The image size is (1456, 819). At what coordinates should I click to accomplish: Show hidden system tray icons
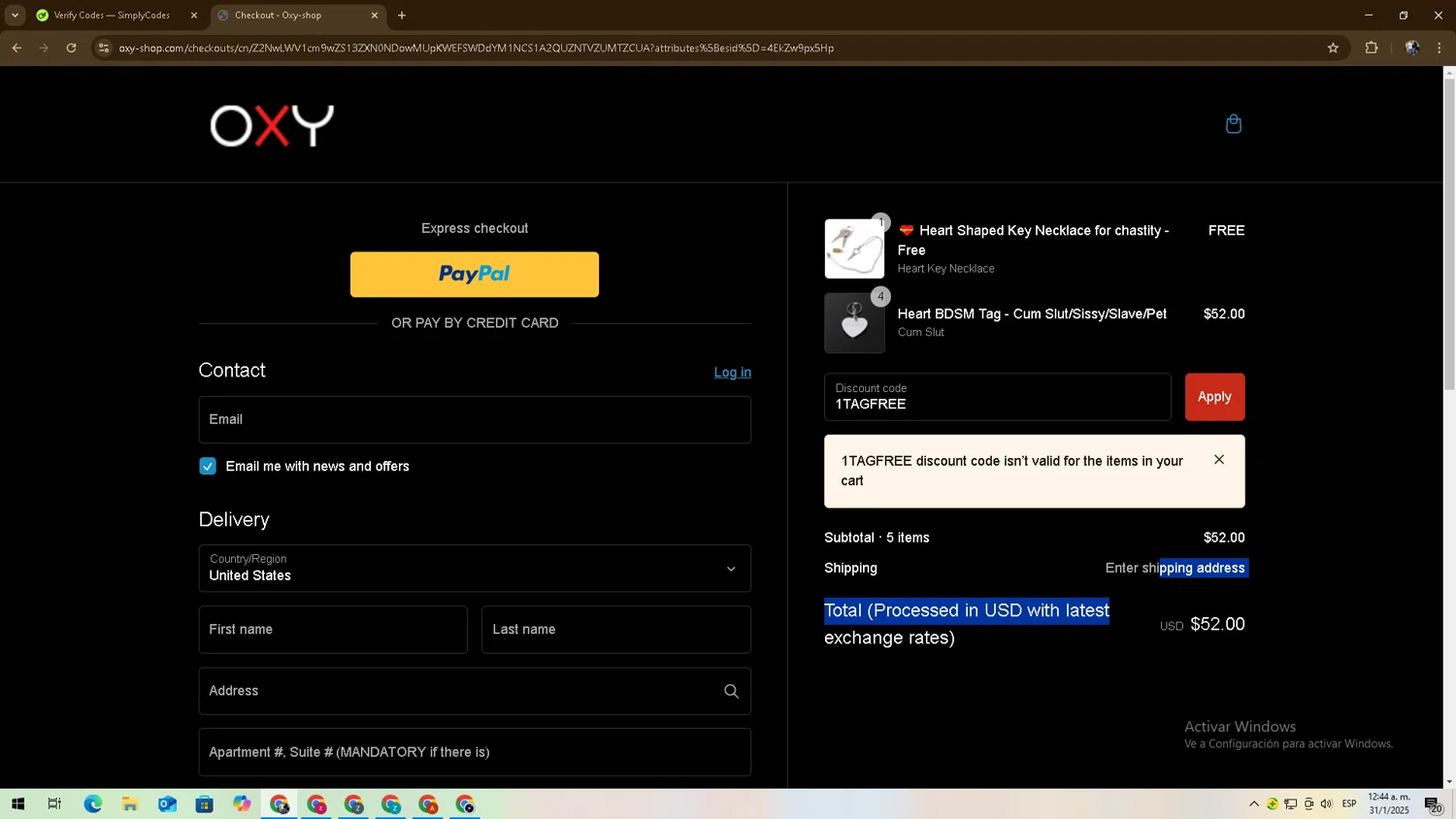1254,804
